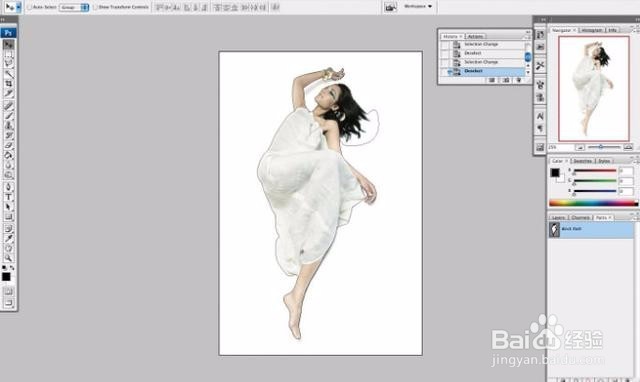This screenshot has width=640, height=382.
Task: Reset default foreground and background colors
Action: point(4,268)
